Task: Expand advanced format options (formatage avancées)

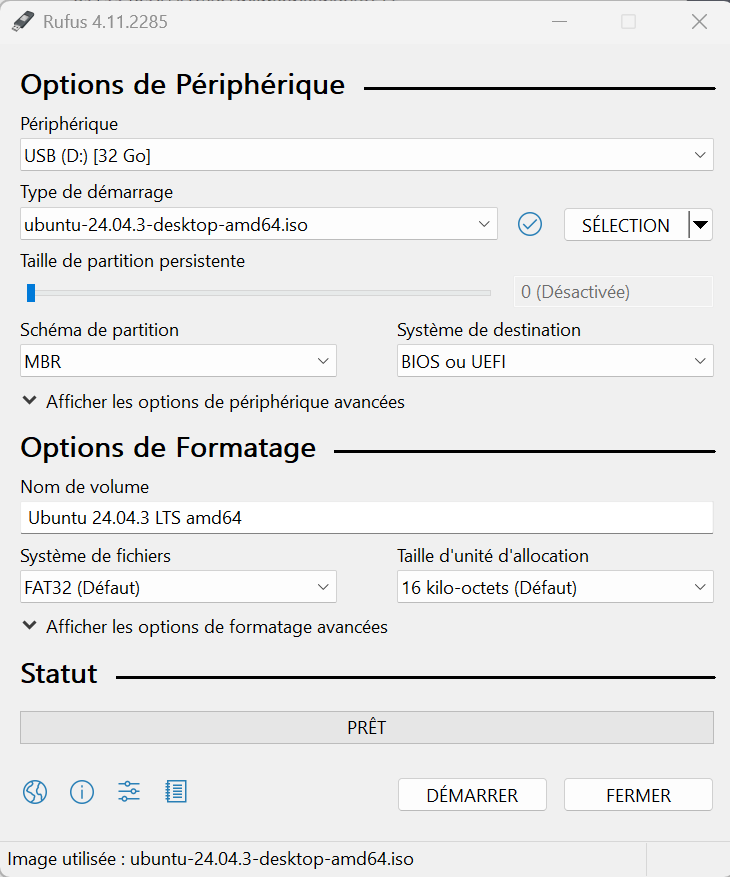Action: 205,627
